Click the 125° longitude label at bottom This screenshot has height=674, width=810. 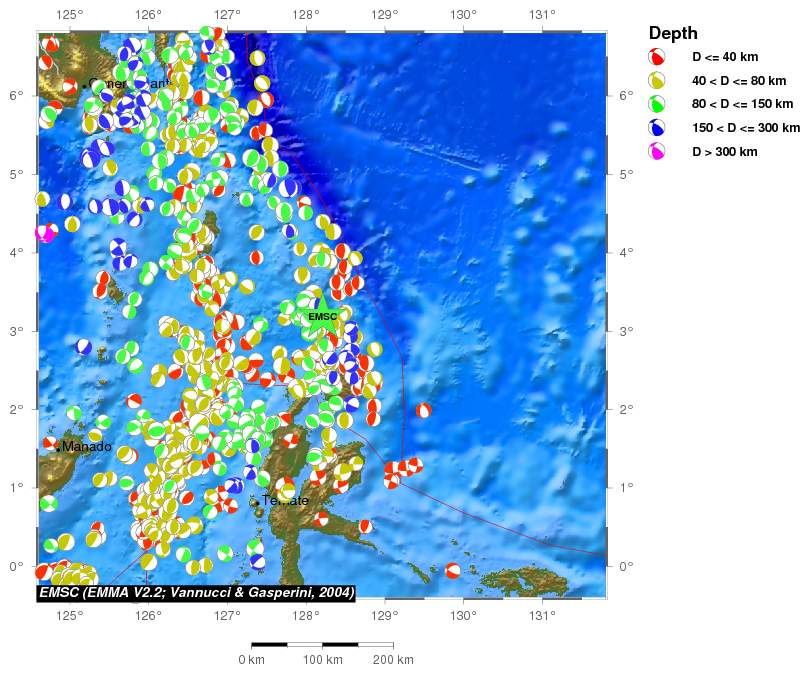tap(69, 615)
